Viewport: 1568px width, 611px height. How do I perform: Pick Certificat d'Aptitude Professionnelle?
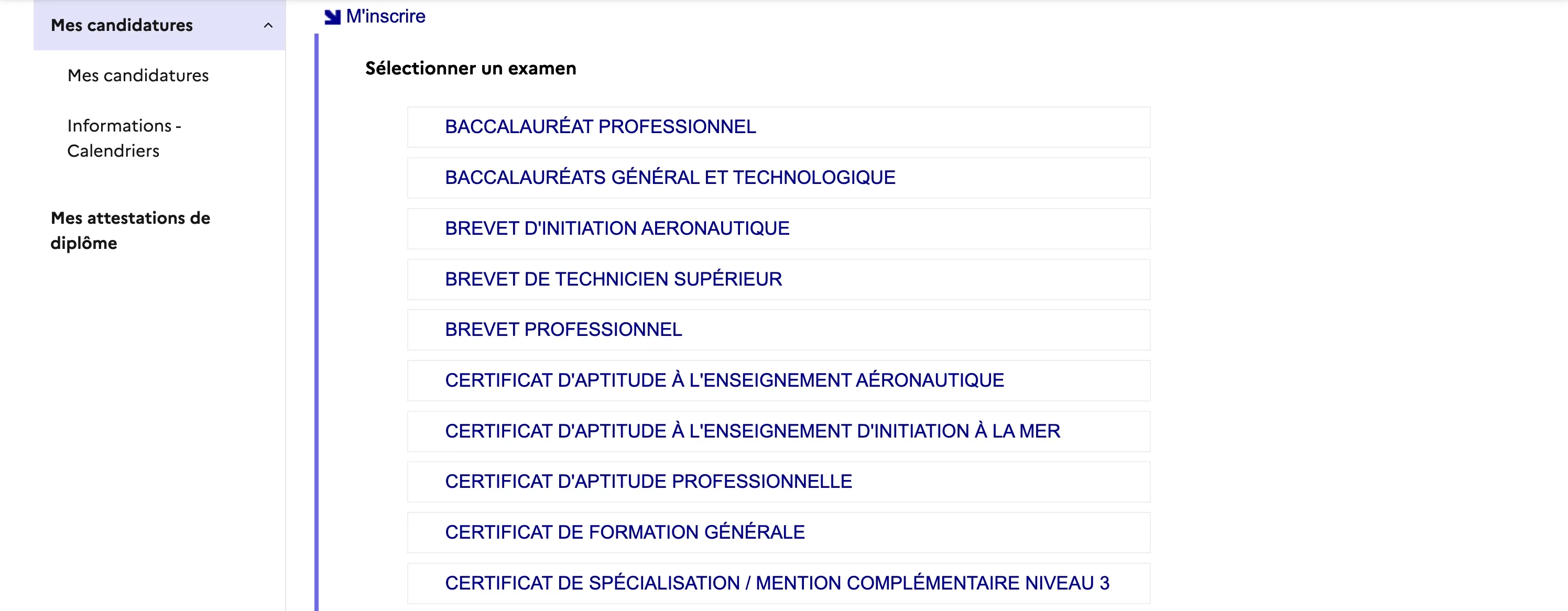pyautogui.click(x=648, y=482)
